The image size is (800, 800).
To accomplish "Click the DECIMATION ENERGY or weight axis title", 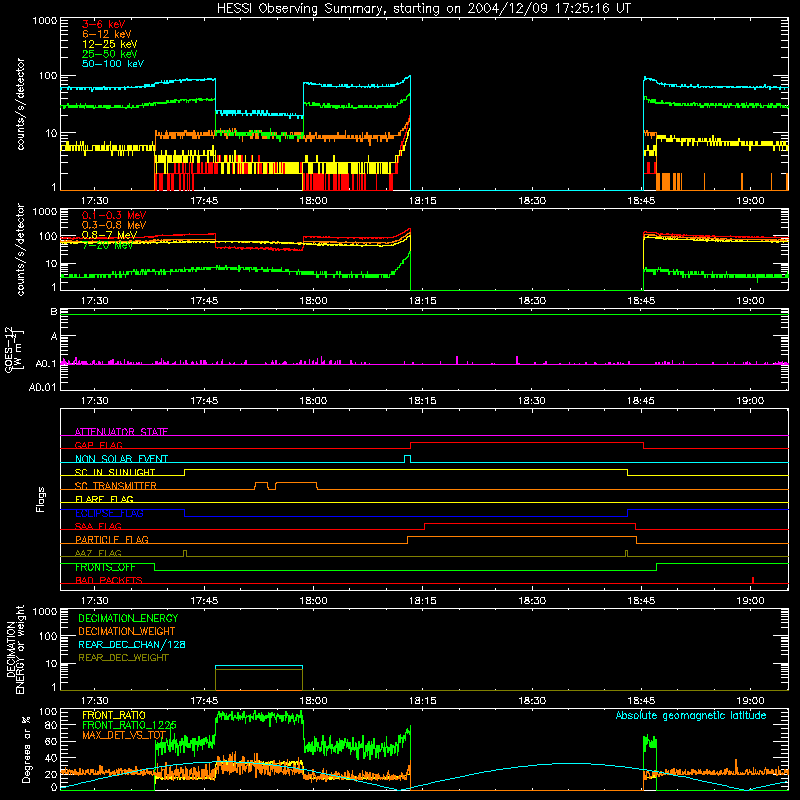I will (x=15, y=649).
